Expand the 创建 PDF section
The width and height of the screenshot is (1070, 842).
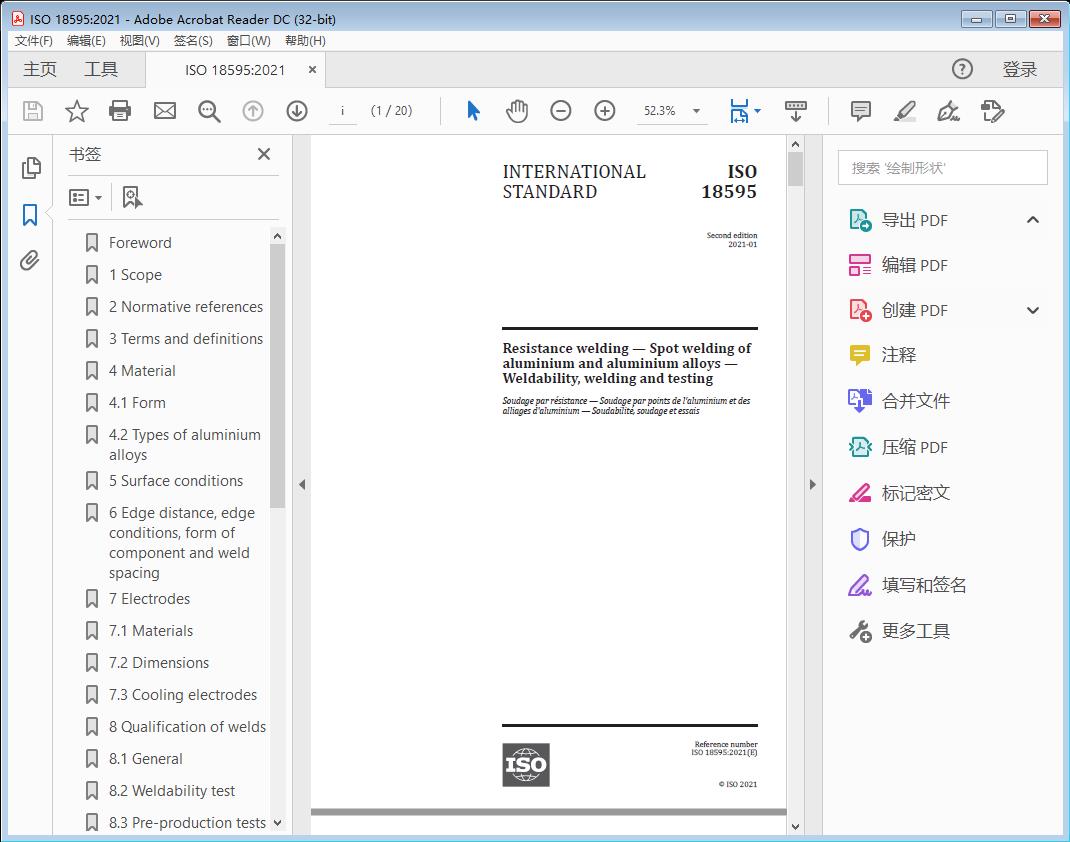(1033, 310)
